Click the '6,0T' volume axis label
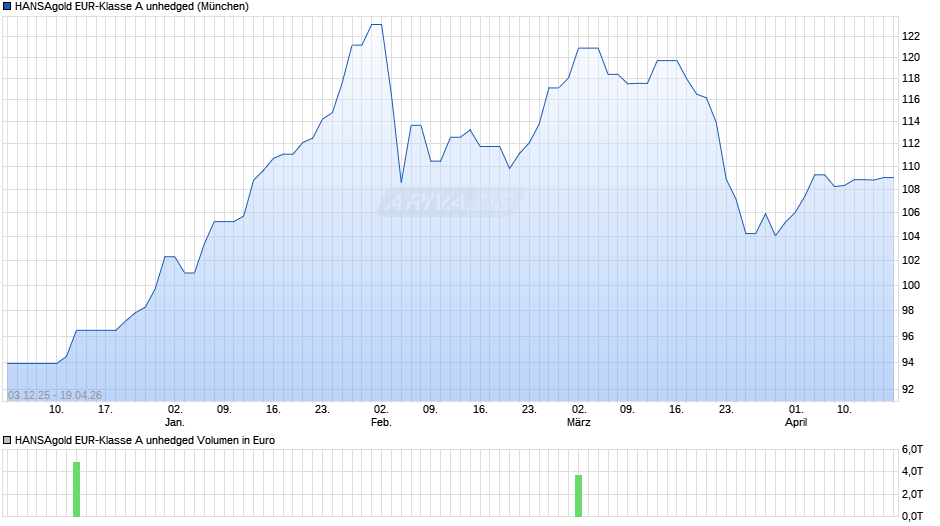Image resolution: width=940 pixels, height=526 pixels. pos(912,449)
